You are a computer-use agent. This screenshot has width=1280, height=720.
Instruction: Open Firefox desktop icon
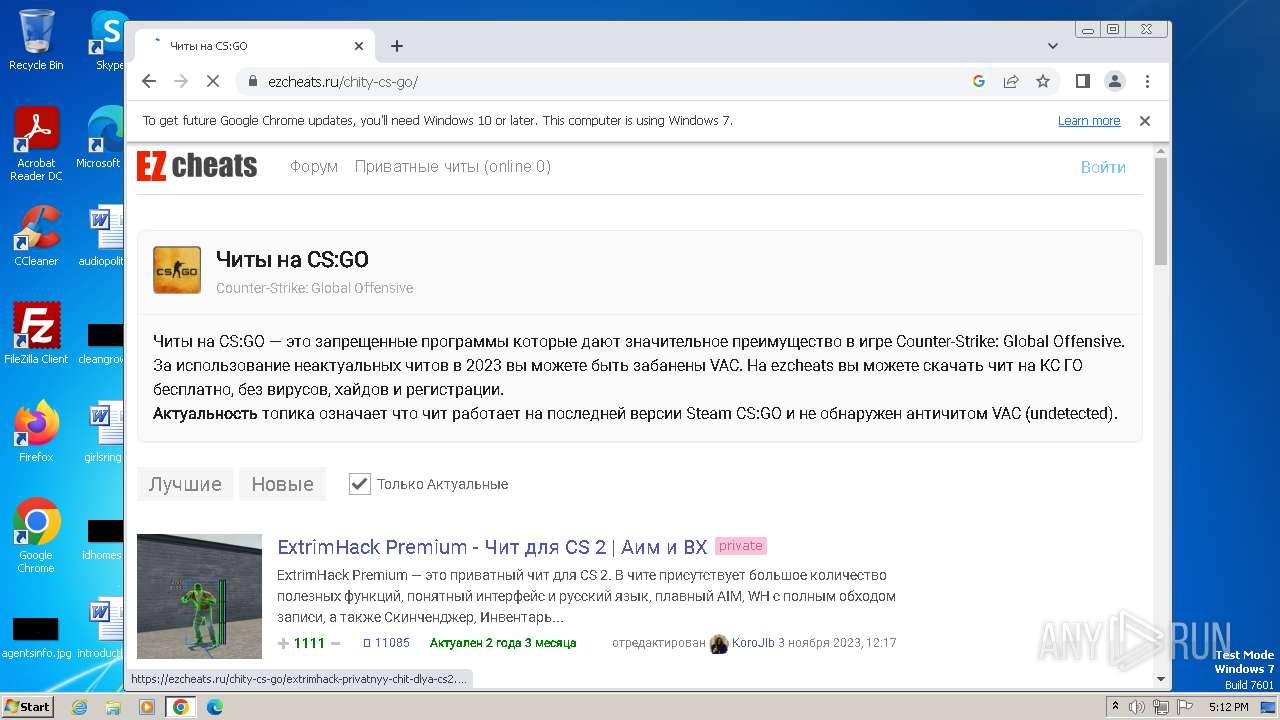tap(36, 431)
